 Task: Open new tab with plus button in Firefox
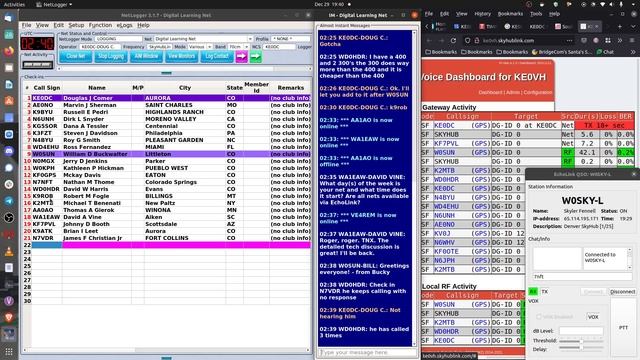point(620,26)
